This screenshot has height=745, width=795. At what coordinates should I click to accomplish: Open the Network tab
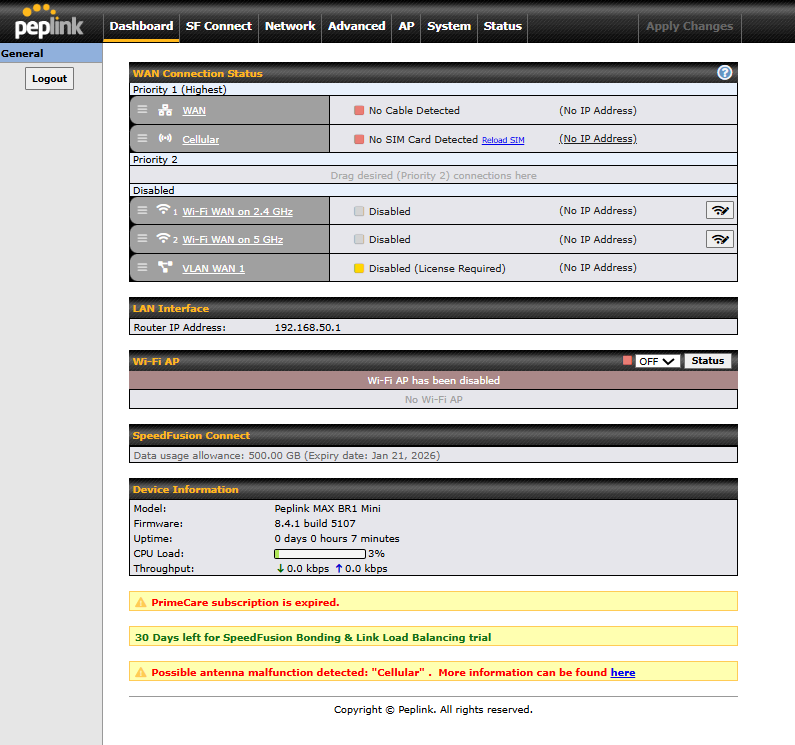pos(290,26)
